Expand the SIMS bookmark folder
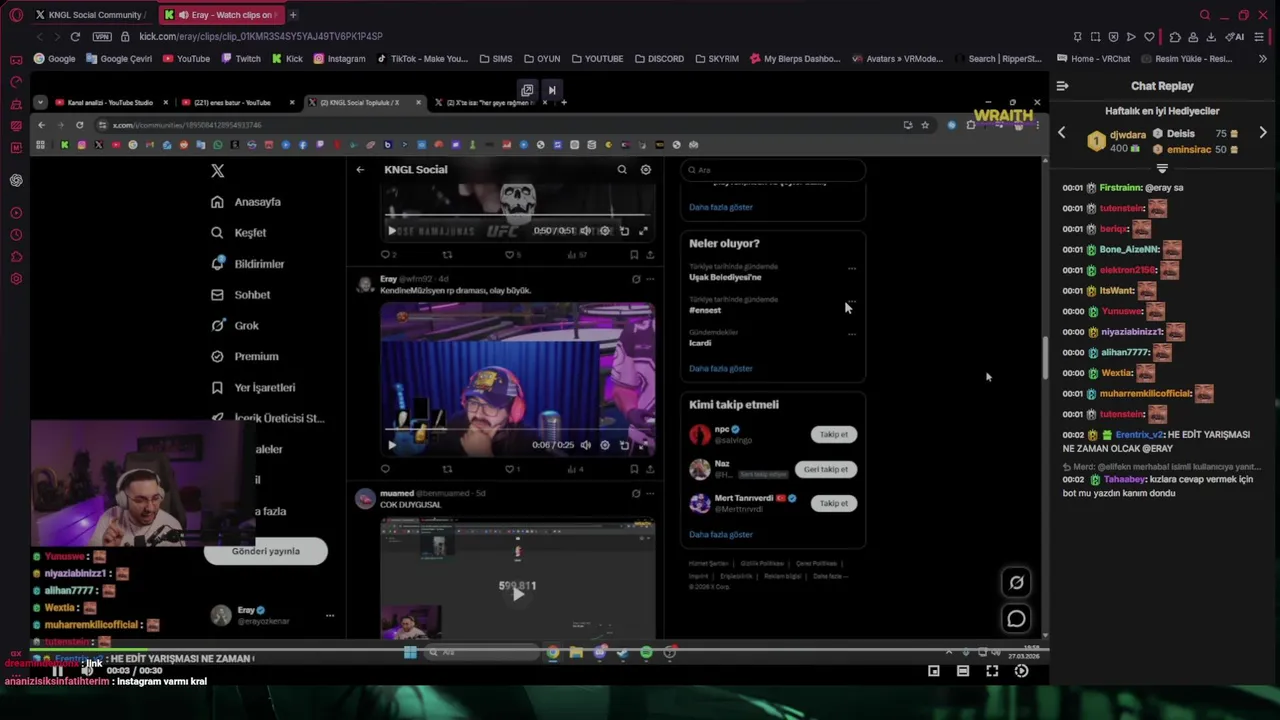 point(495,59)
